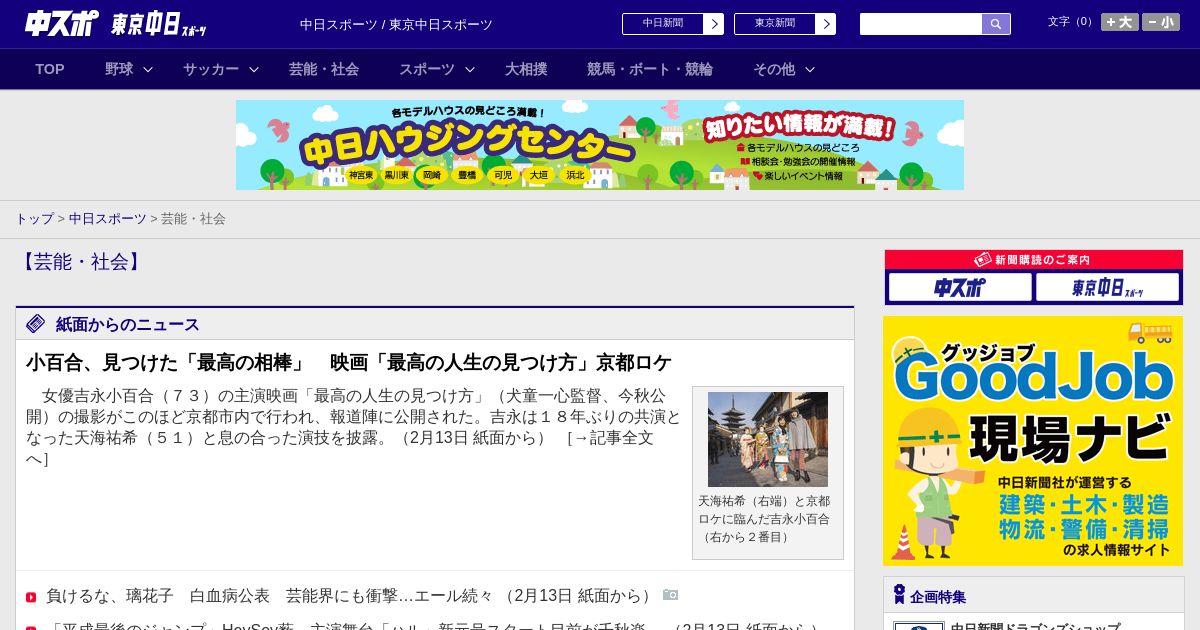The image size is (1200, 630).
Task: Select 芸能・社会 in navigation bar
Action: point(324,69)
